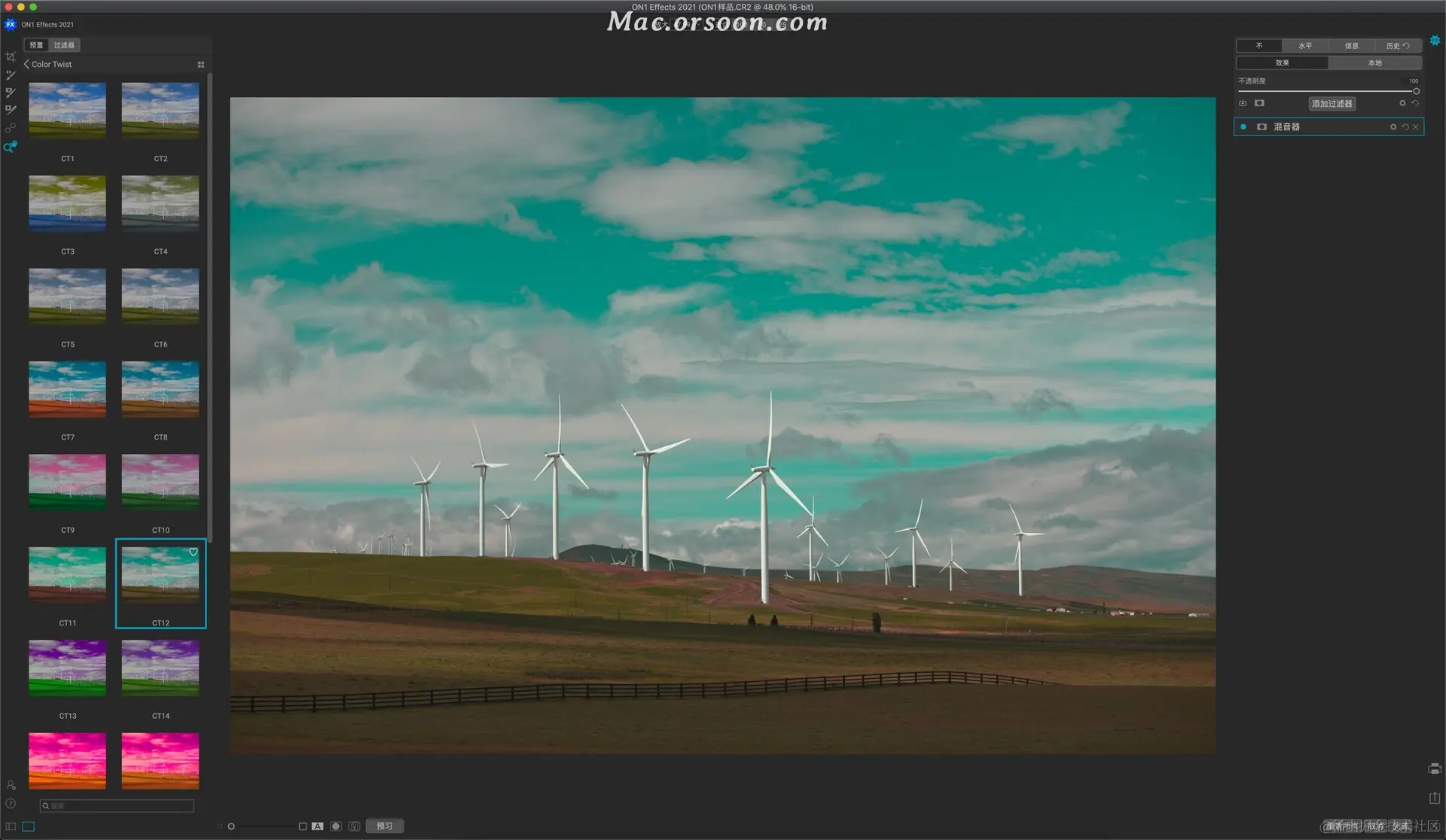This screenshot has width=1446, height=840.
Task: Activate the Zoom and pan tool
Action: 10,148
